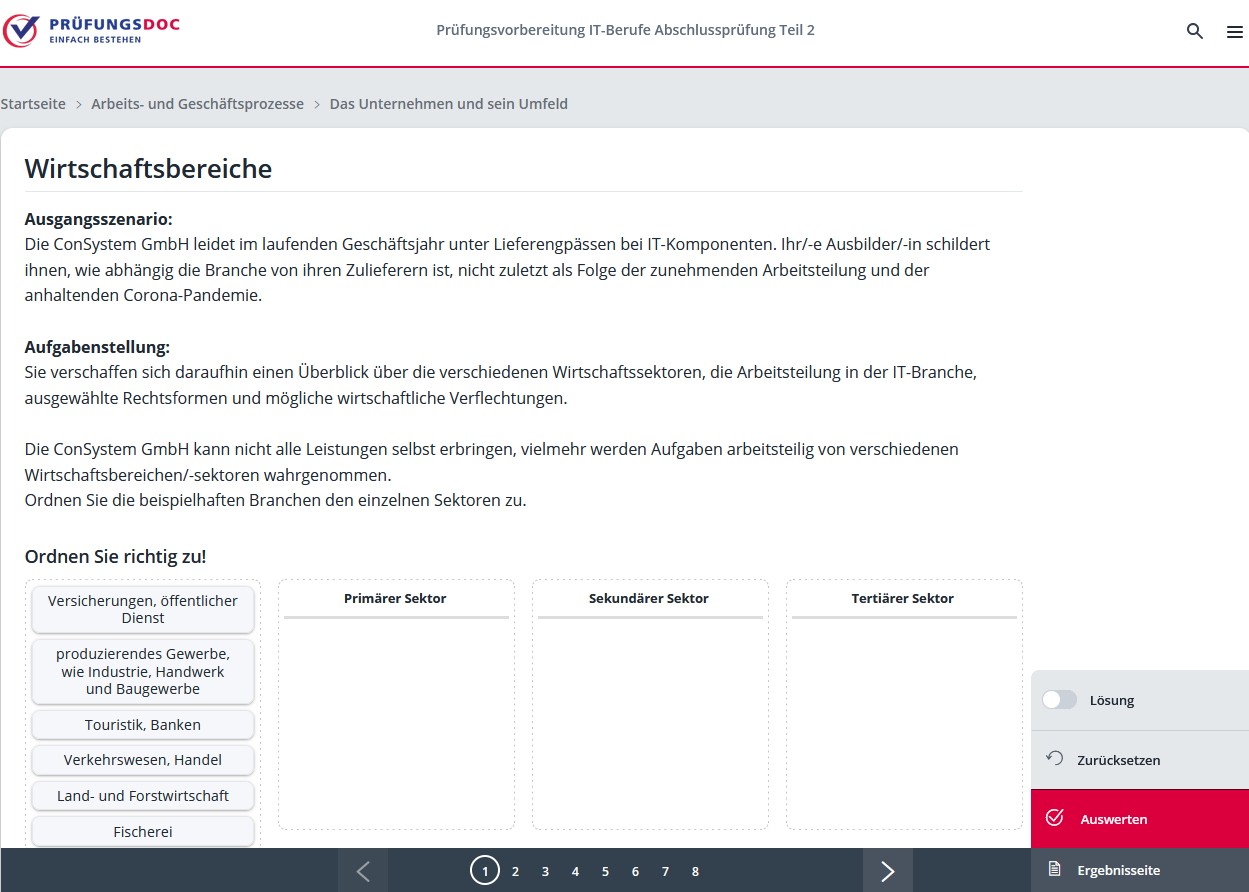Jump to question page 5
The image size is (1249, 892).
[x=605, y=871]
